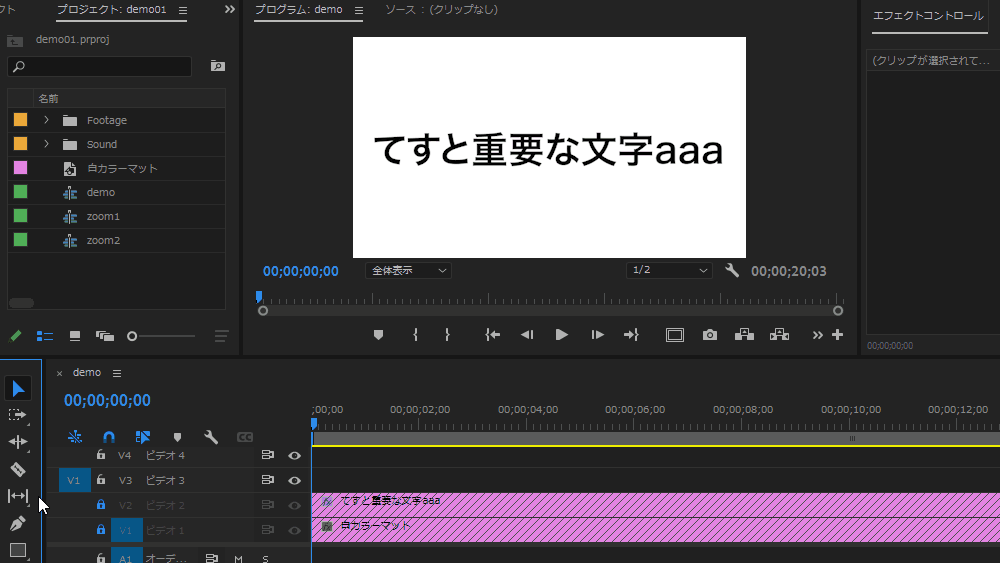
Task: Open Program monitor settings wrench
Action: tap(732, 270)
